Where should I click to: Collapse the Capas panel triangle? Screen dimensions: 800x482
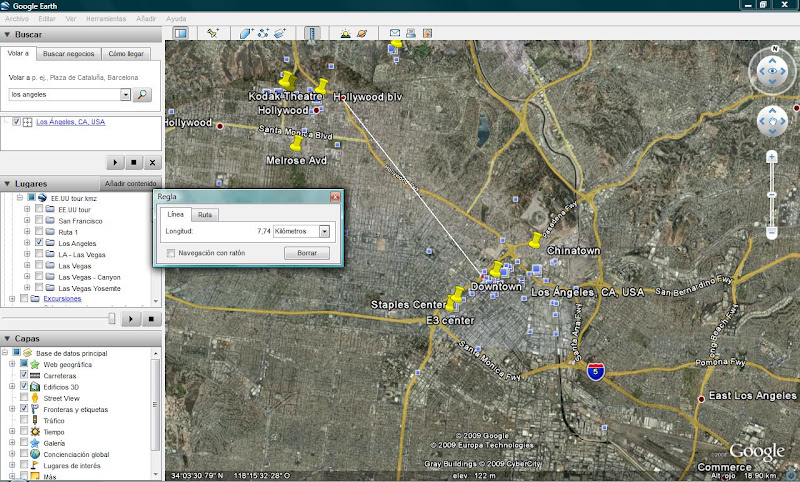tap(7, 339)
